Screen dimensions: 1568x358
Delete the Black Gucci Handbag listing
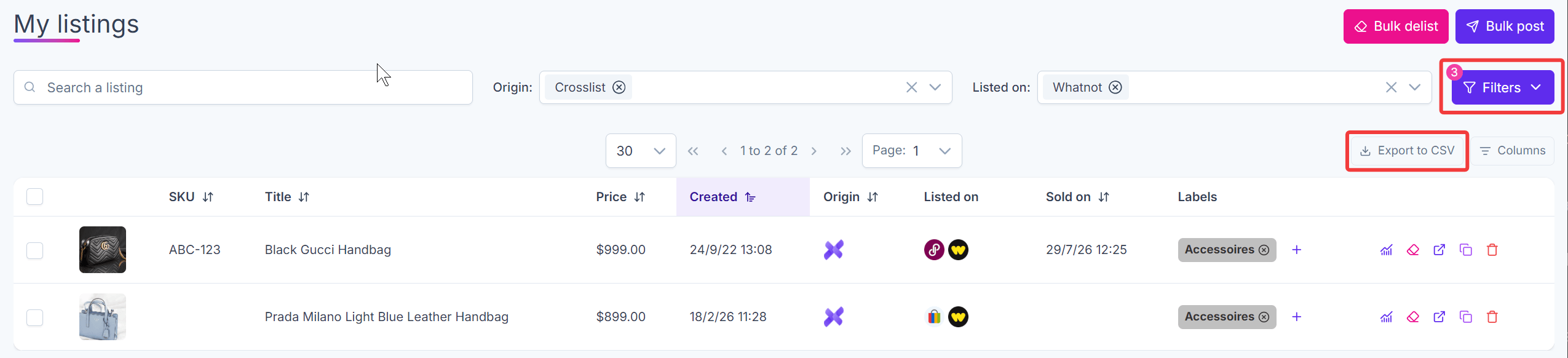pos(1492,250)
